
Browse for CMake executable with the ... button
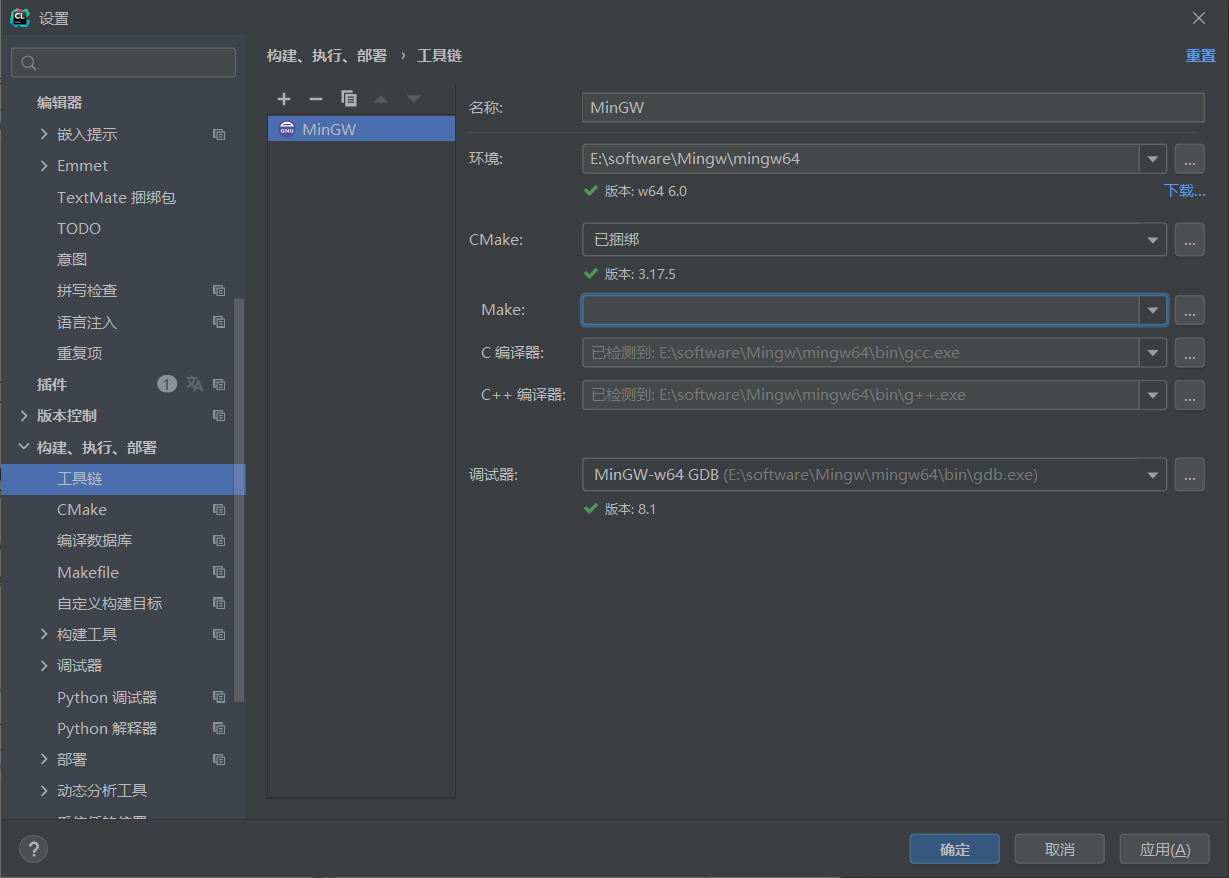point(1189,240)
